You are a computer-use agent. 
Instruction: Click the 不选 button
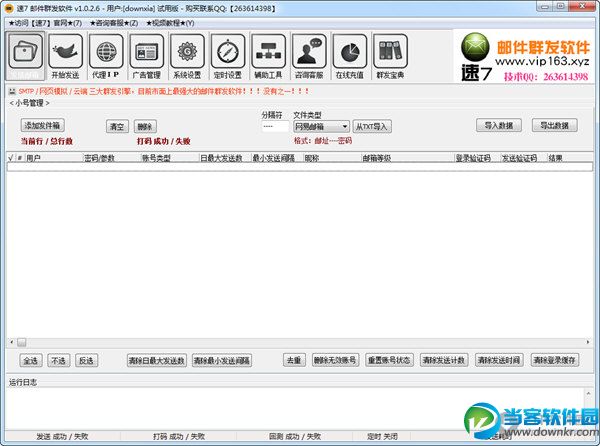click(x=59, y=360)
